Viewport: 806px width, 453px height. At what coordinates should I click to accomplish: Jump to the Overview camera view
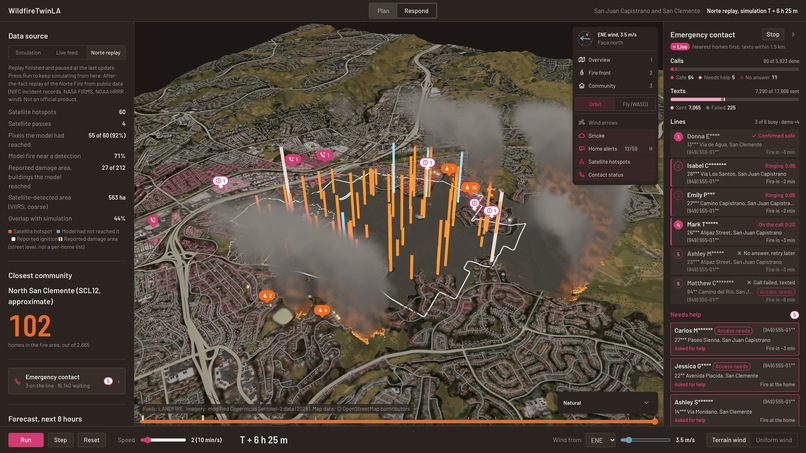(x=615, y=60)
